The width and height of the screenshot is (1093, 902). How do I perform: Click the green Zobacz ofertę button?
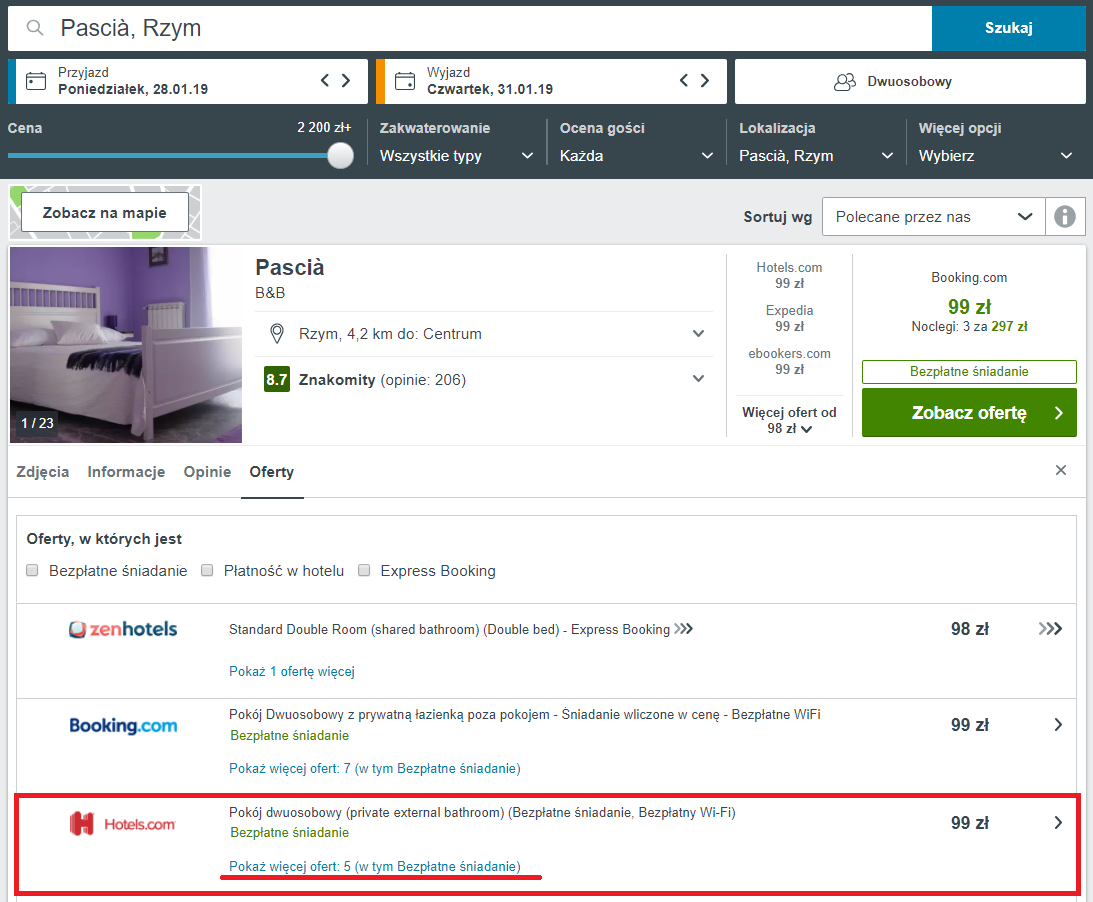click(969, 413)
